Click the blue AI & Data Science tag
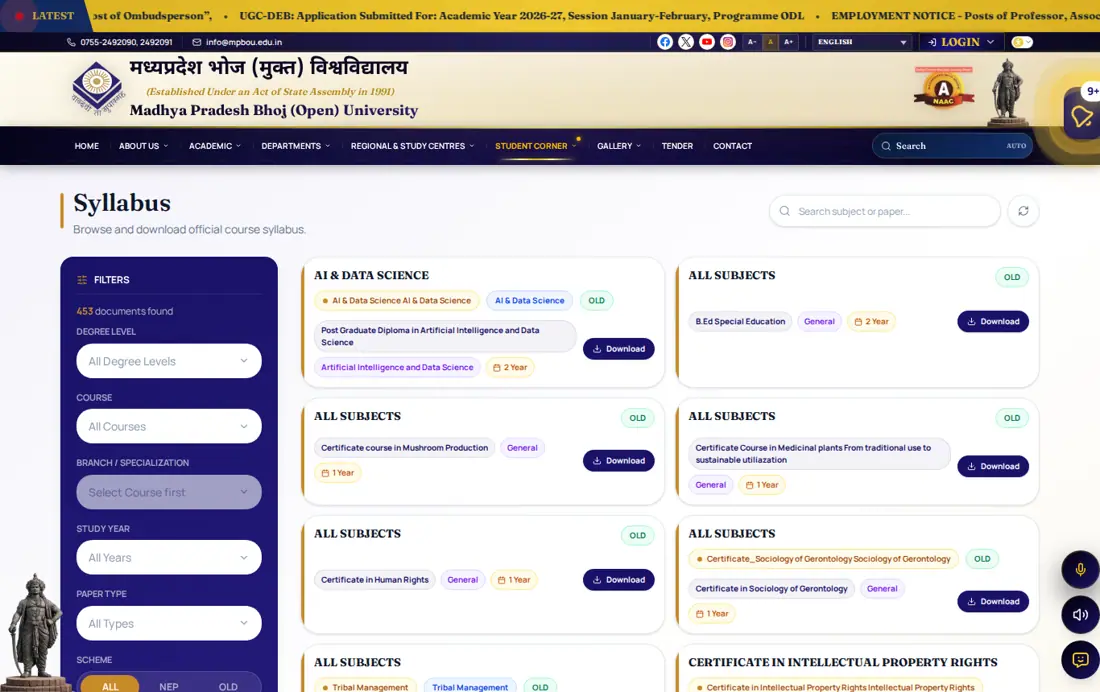Viewport: 1100px width, 692px height. click(x=529, y=300)
